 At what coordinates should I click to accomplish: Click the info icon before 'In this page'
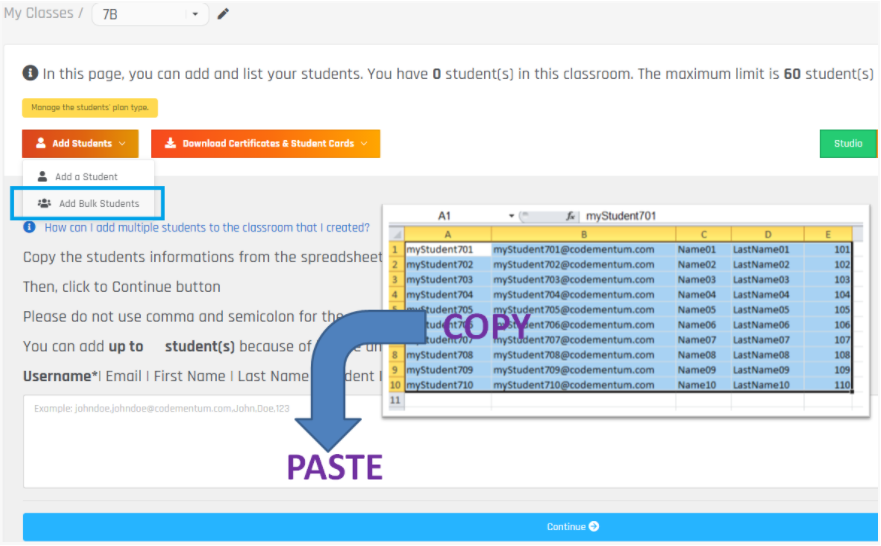point(30,73)
